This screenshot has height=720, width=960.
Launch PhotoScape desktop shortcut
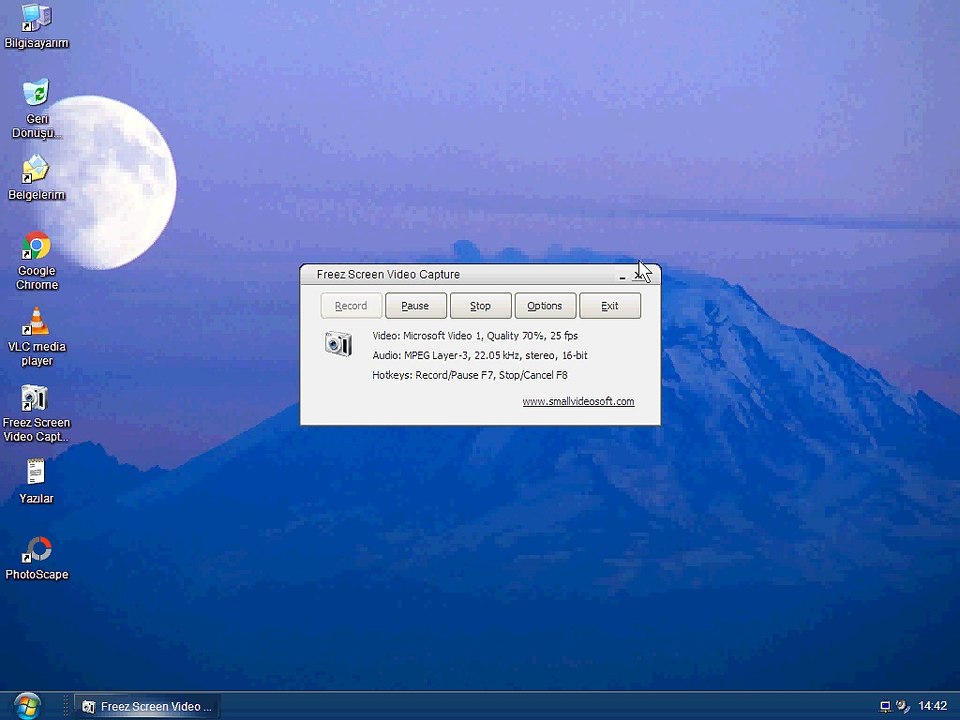36,557
